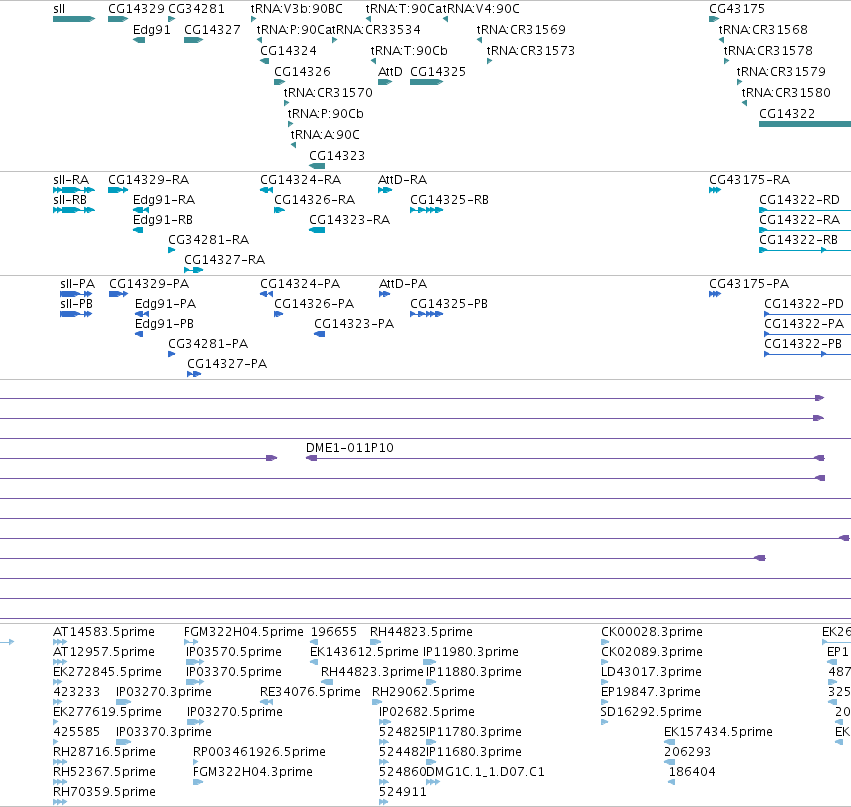Image resolution: width=851 pixels, height=807 pixels.
Task: Select the CG14329 gene glyph
Action: [118, 20]
